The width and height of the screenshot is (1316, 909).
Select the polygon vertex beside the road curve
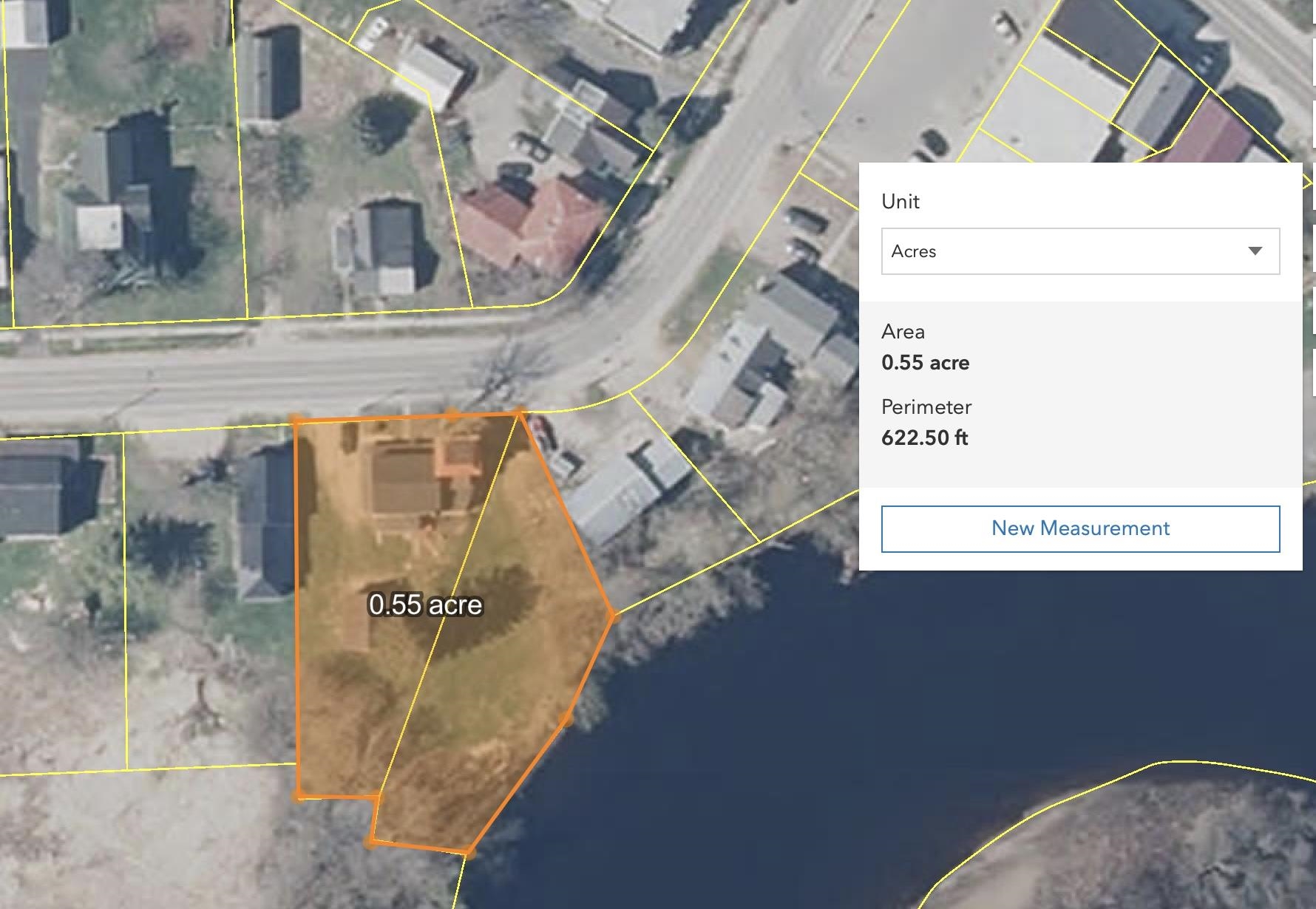[x=519, y=412]
